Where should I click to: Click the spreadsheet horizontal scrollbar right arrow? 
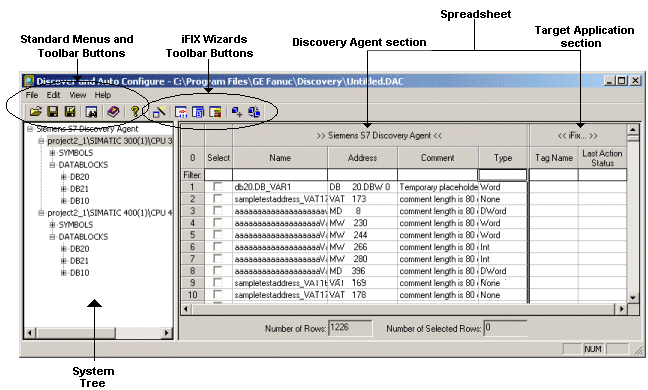(x=621, y=309)
